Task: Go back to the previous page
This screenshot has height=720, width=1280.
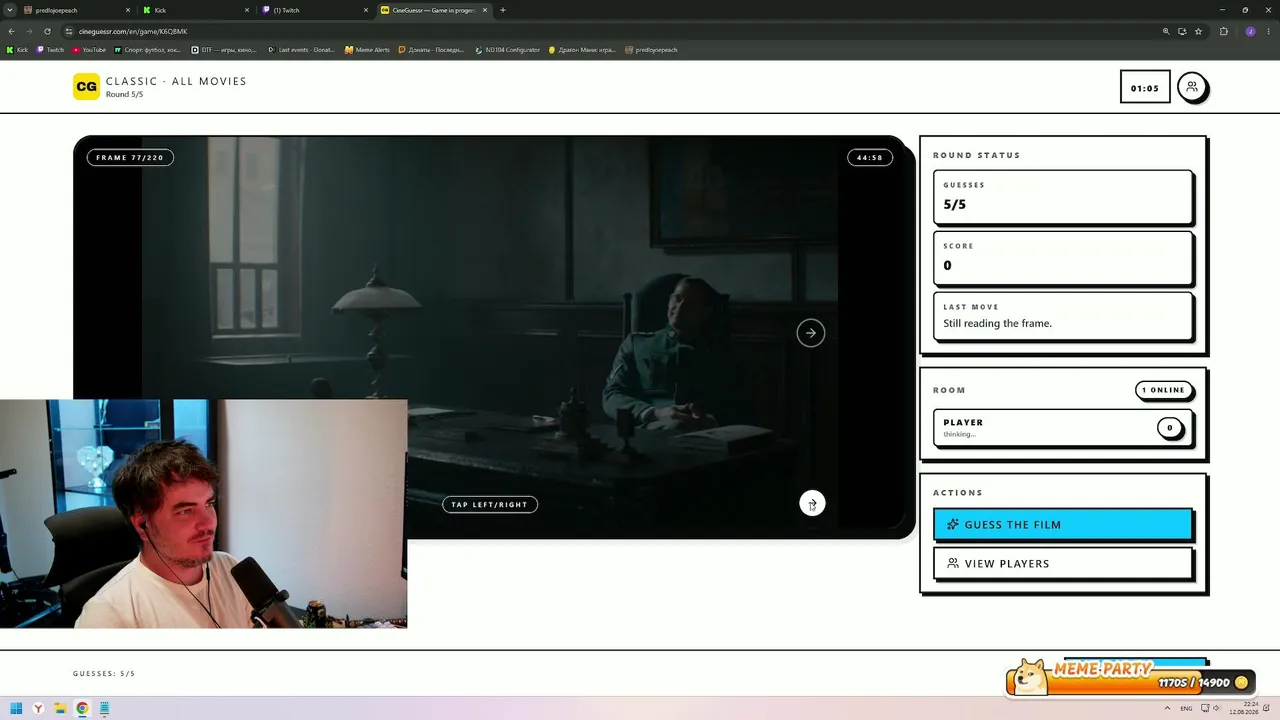Action: coord(12,31)
